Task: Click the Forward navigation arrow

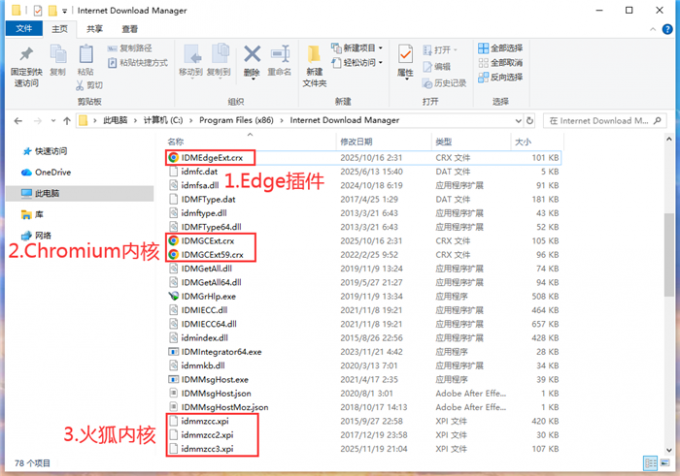Action: pos(38,121)
